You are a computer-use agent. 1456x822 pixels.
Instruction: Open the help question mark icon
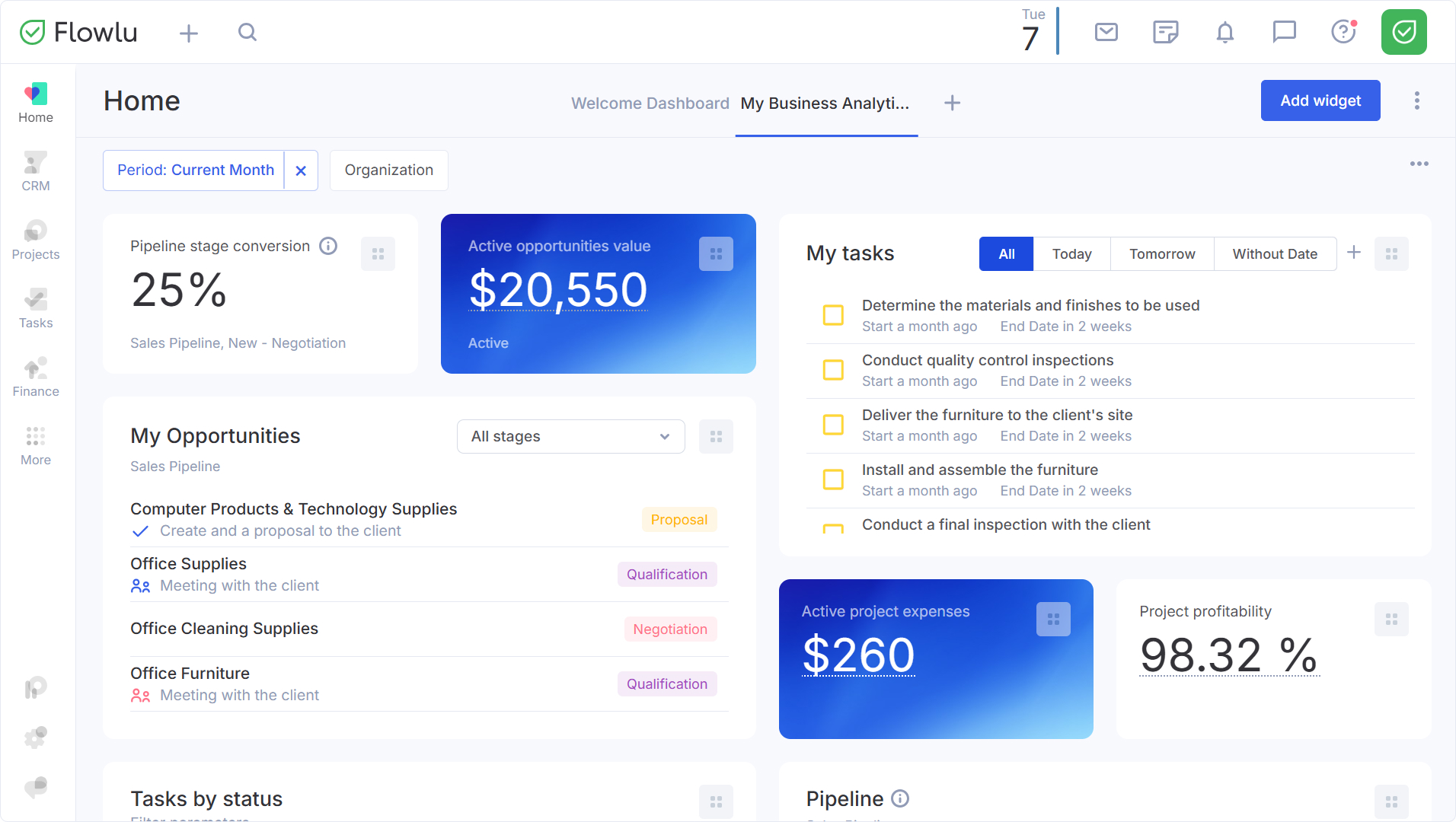point(1344,32)
